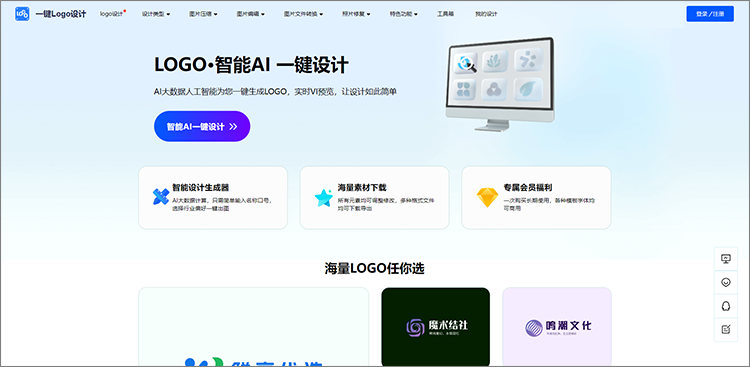Click the 登录/注册 button

coord(710,14)
